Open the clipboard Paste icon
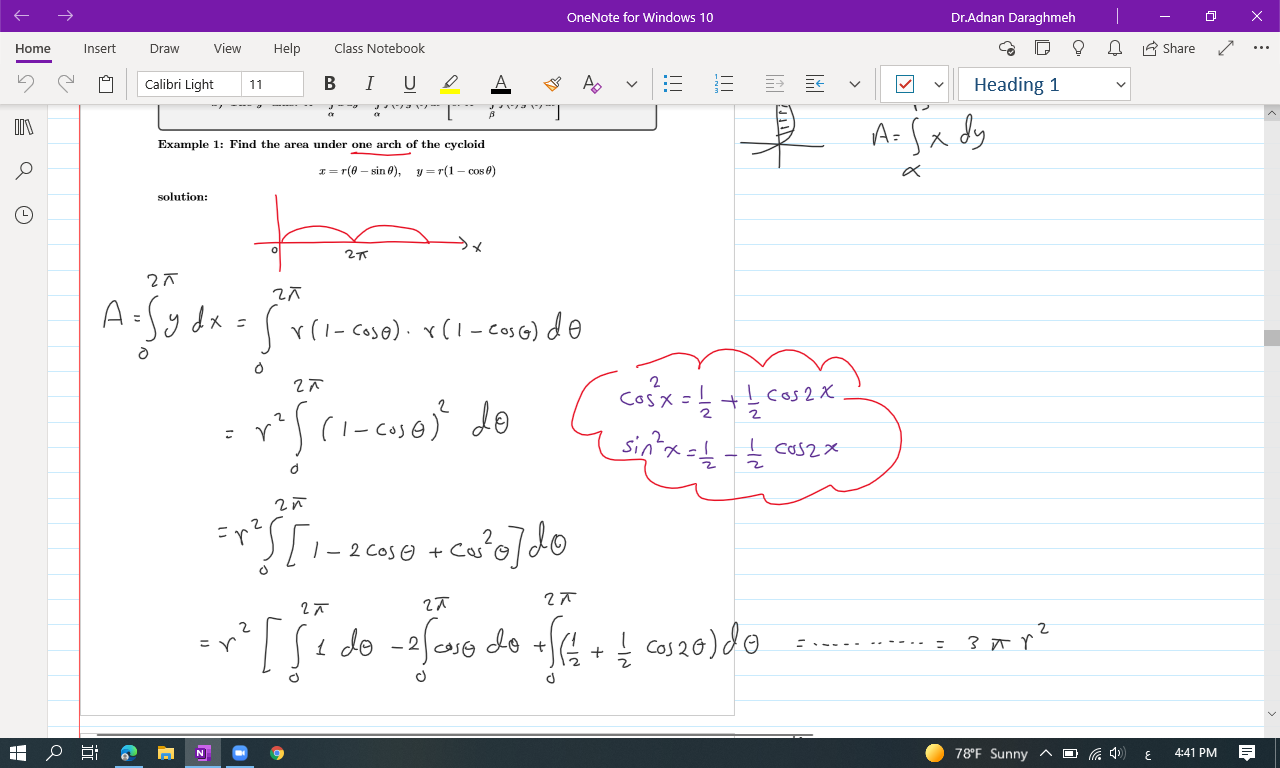Image resolution: width=1280 pixels, height=768 pixels. [106, 84]
